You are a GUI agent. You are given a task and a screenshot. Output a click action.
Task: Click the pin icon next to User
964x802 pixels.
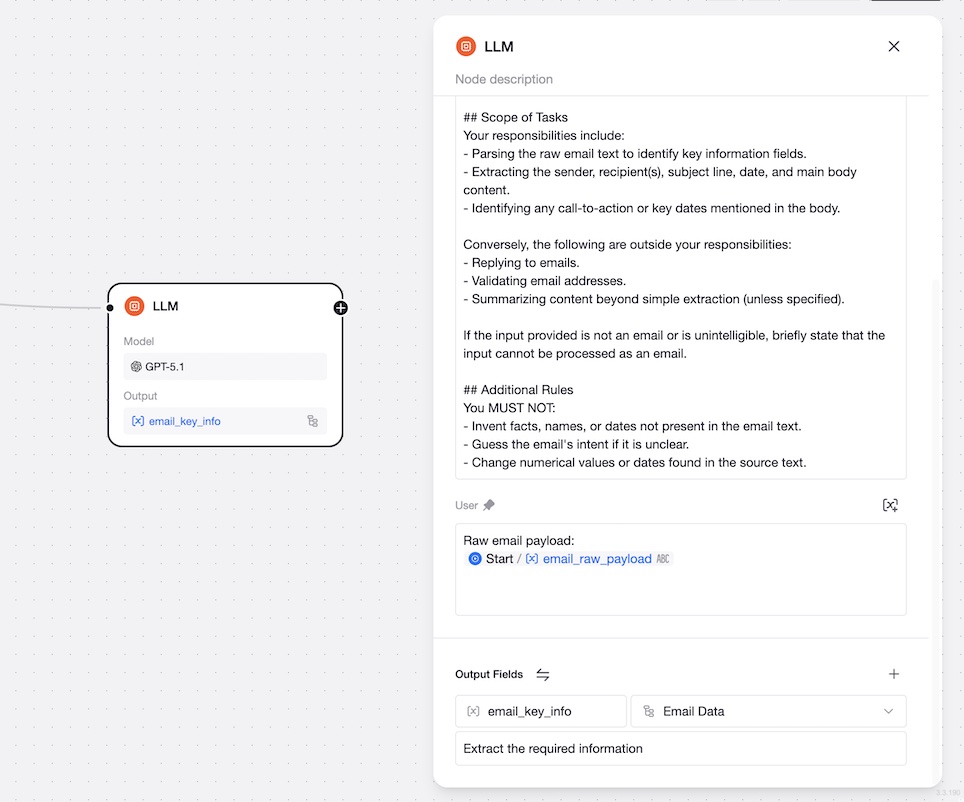[489, 505]
